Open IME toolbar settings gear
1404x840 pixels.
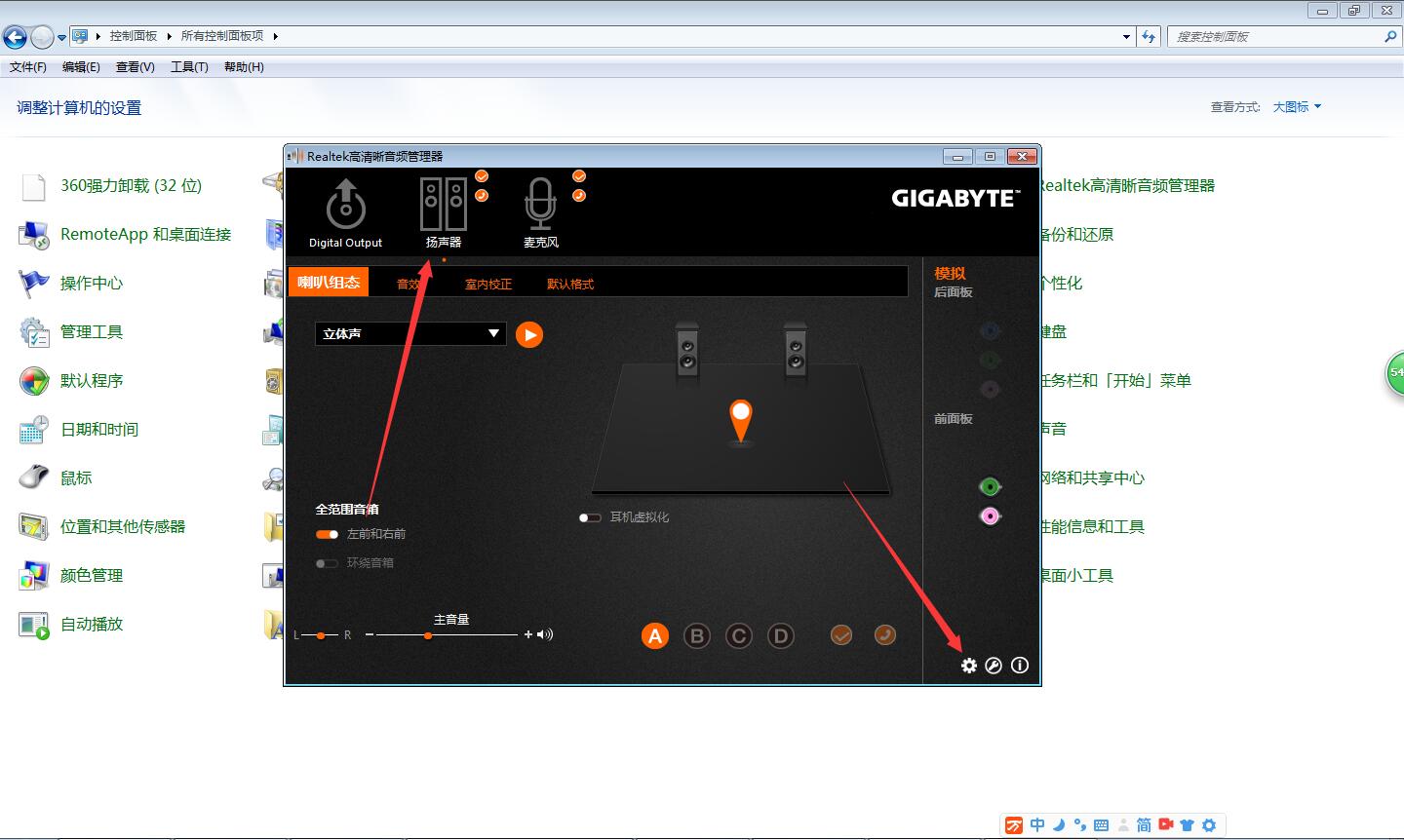click(x=1209, y=825)
